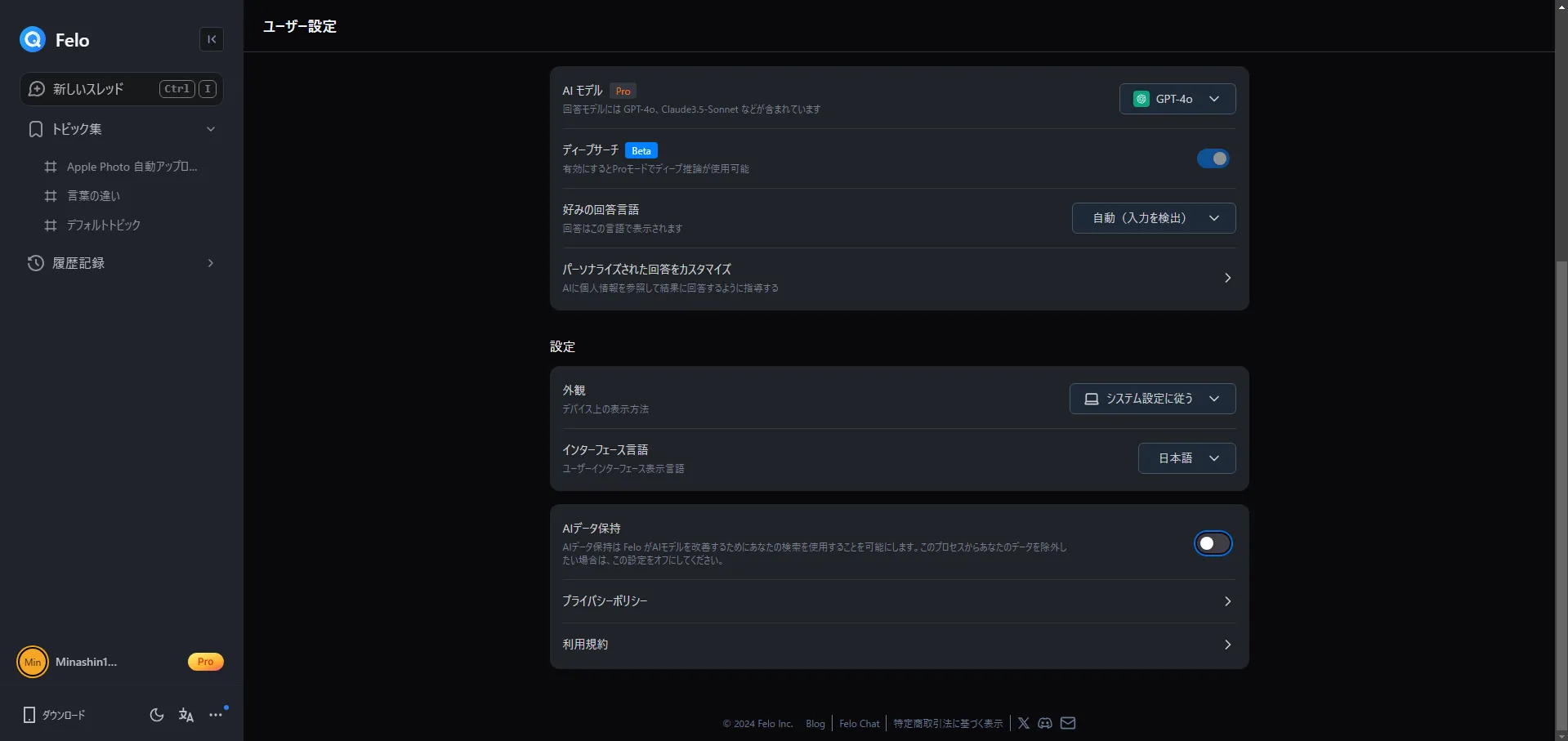Open the 言葉の違い topic
This screenshot has height=741, width=1568.
[x=93, y=196]
